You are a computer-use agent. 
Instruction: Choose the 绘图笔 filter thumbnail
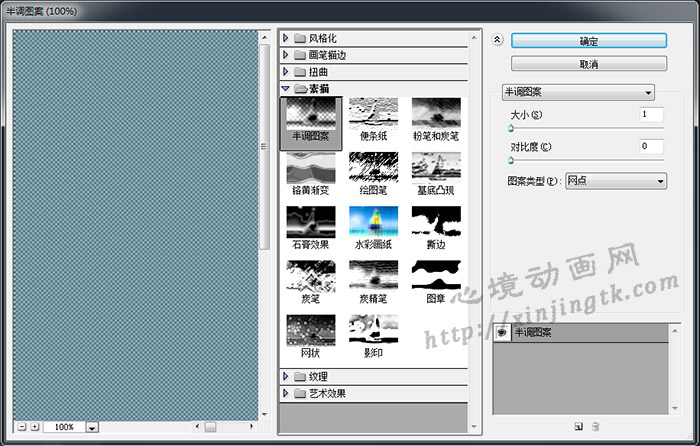[373, 173]
